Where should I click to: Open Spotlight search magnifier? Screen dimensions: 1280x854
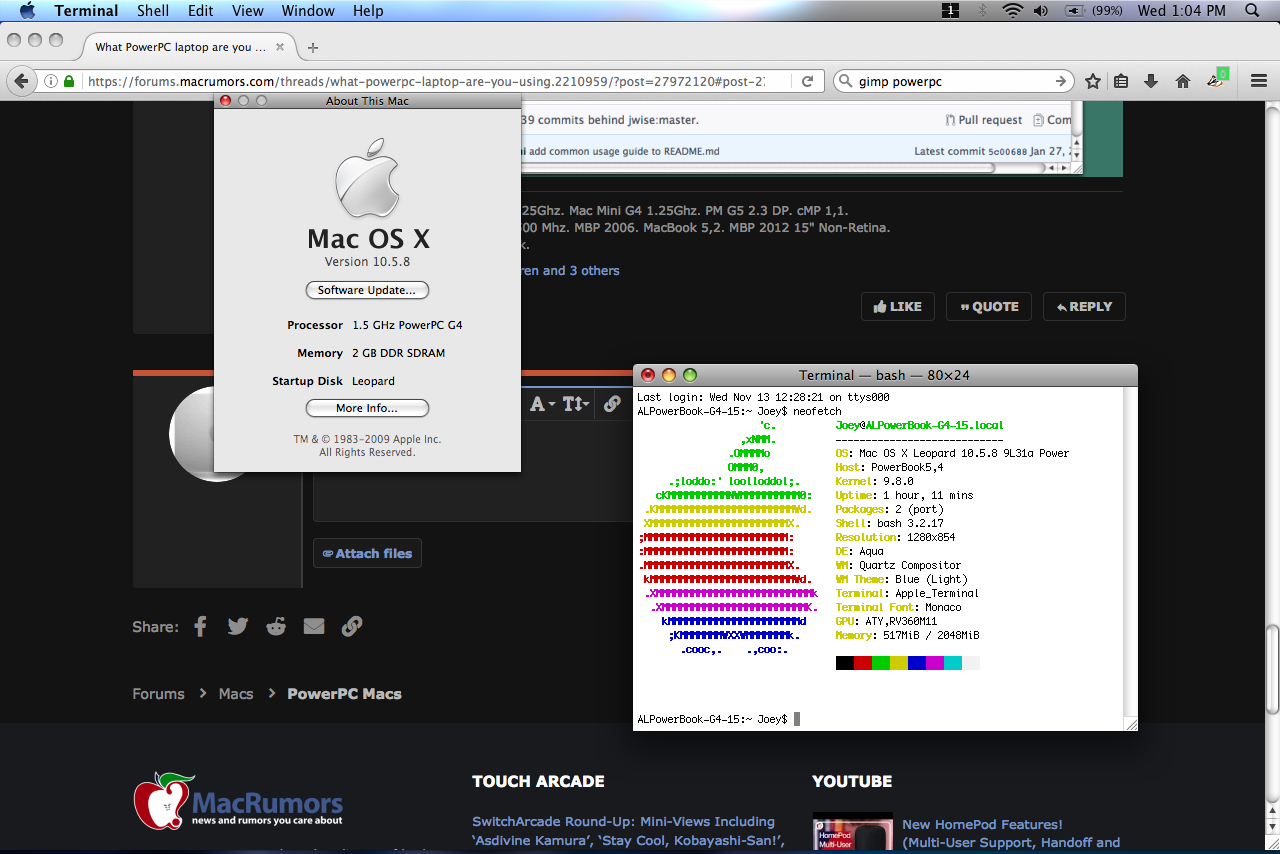(x=1252, y=11)
